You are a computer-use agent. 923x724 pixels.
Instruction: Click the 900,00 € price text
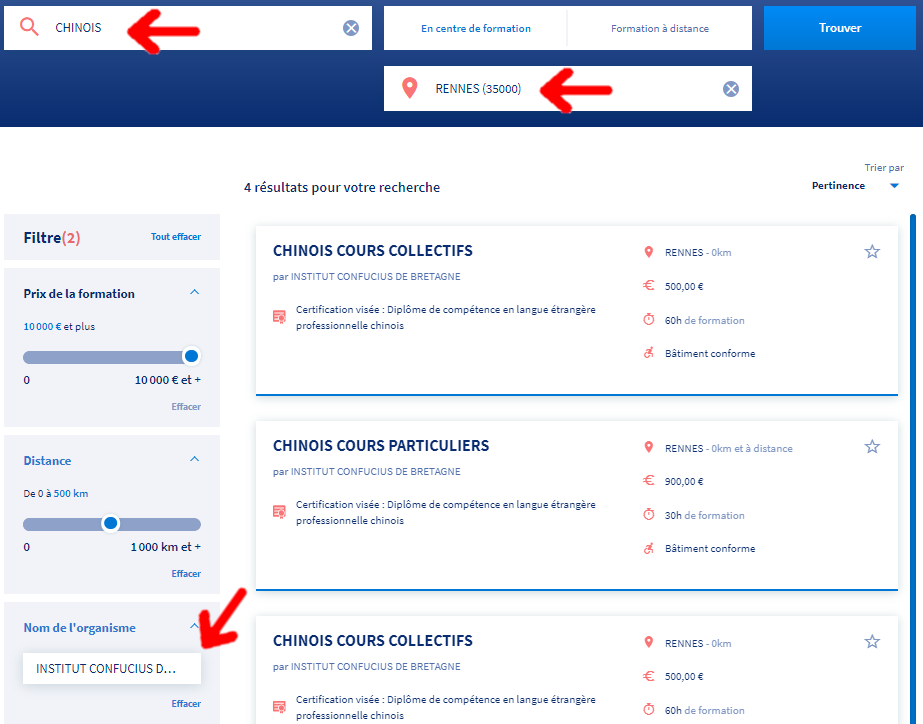coord(684,481)
